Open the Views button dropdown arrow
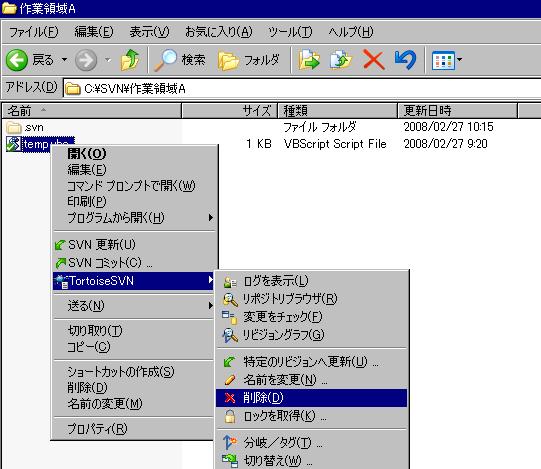This screenshot has width=541, height=469. (x=459, y=60)
